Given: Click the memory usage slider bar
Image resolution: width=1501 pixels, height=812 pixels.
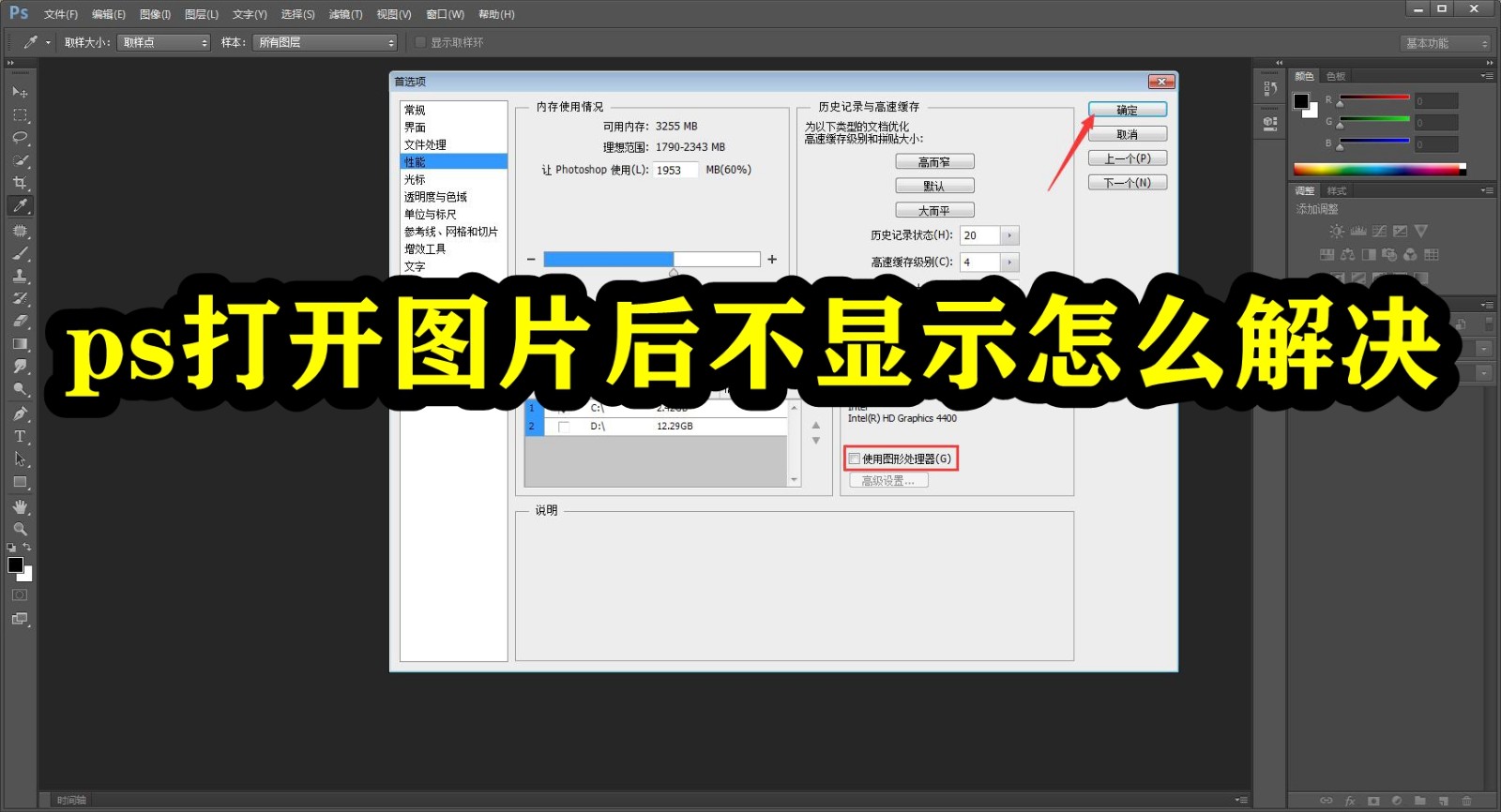Looking at the screenshot, I should point(652,260).
